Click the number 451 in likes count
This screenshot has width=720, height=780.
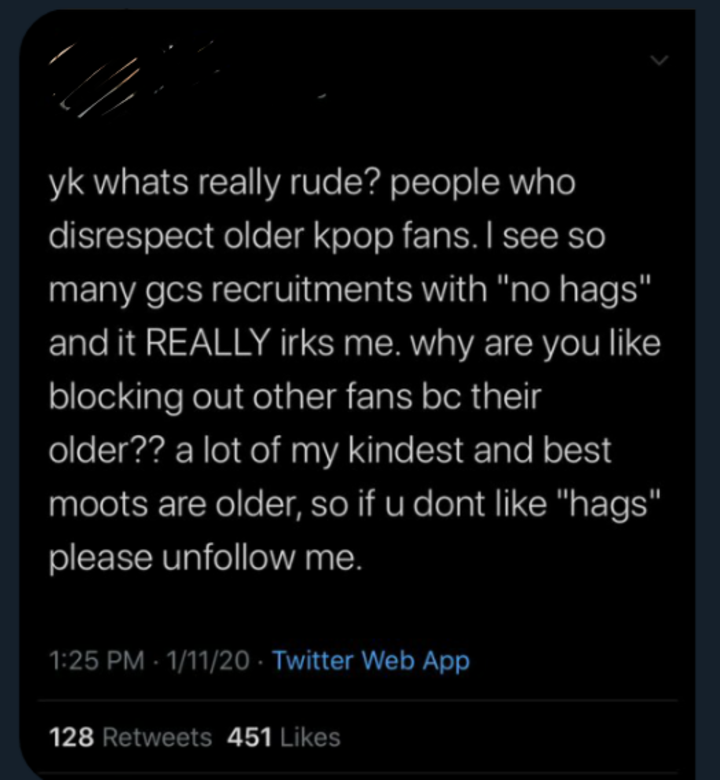[249, 737]
